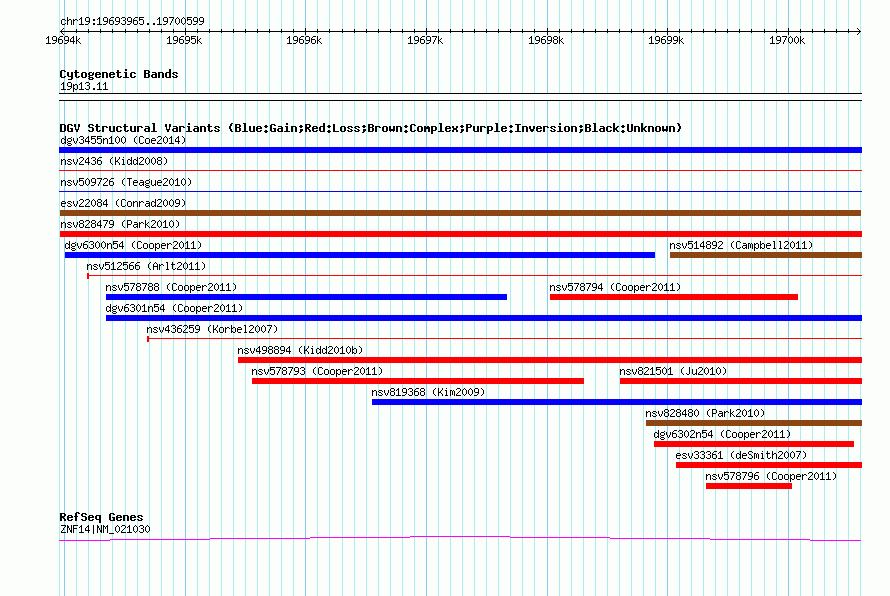
Task: Open the nsv514892 (Campbell2011) label
Action: point(741,245)
